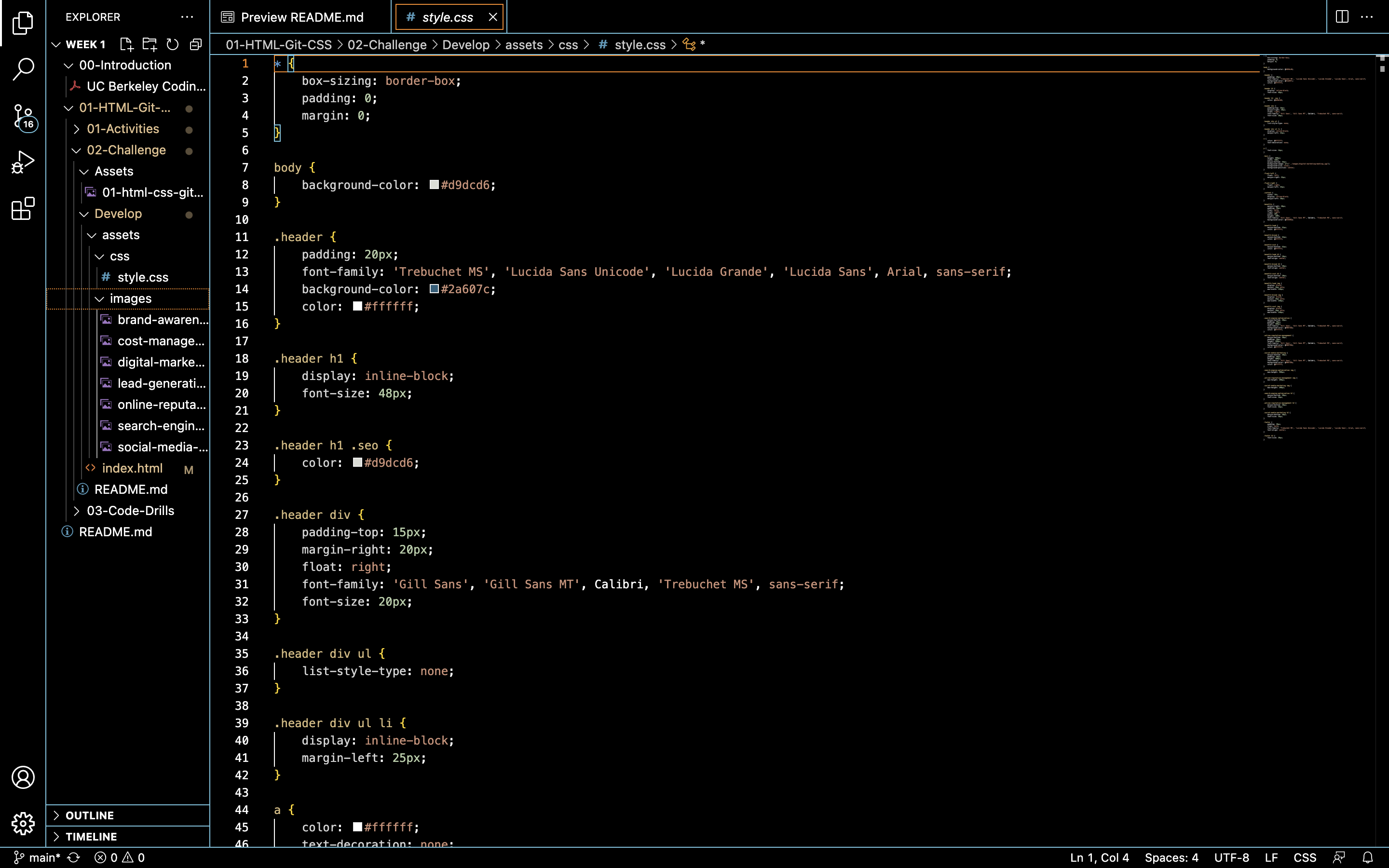The width and height of the screenshot is (1389, 868).
Task: Open the Extensions view
Action: pos(23,208)
